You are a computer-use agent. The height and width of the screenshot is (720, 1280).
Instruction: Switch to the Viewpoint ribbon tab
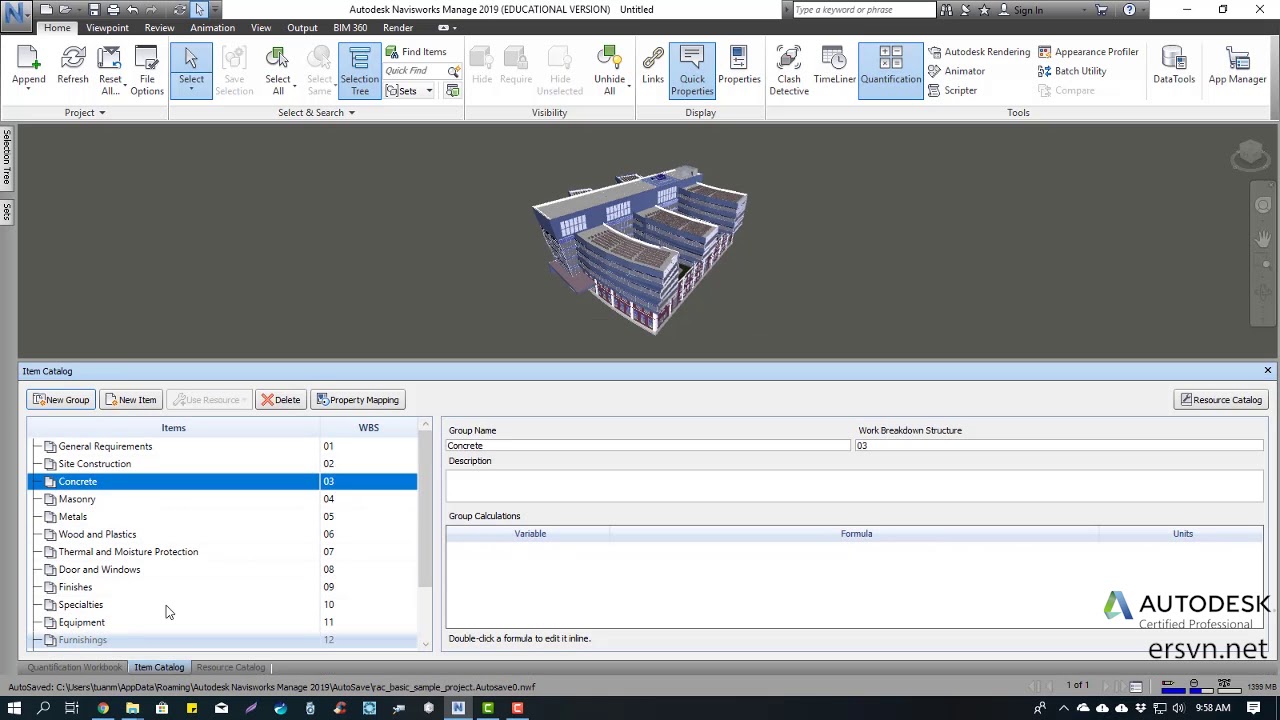(x=107, y=28)
